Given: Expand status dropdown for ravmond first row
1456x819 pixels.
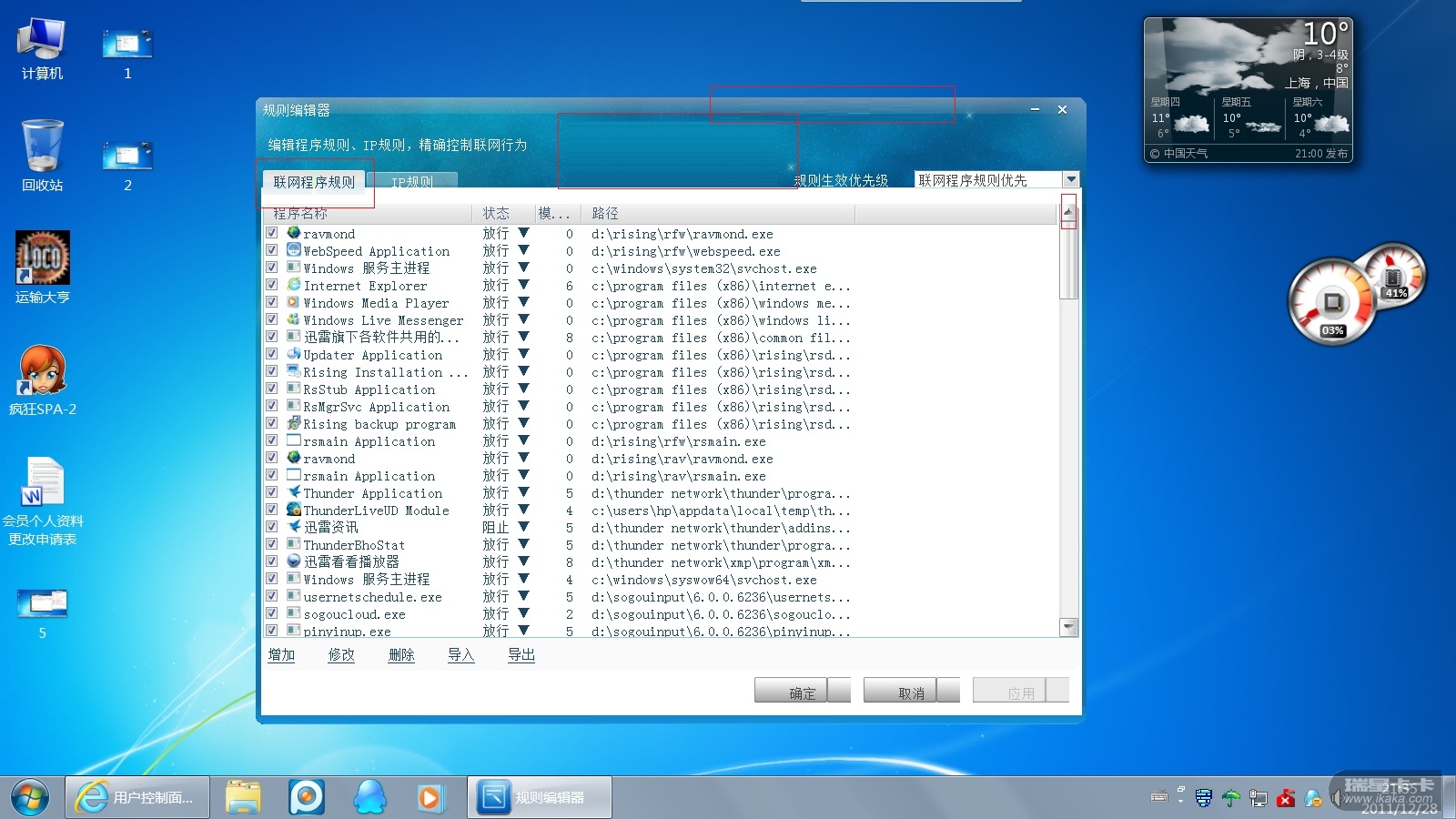Looking at the screenshot, I should click(523, 233).
